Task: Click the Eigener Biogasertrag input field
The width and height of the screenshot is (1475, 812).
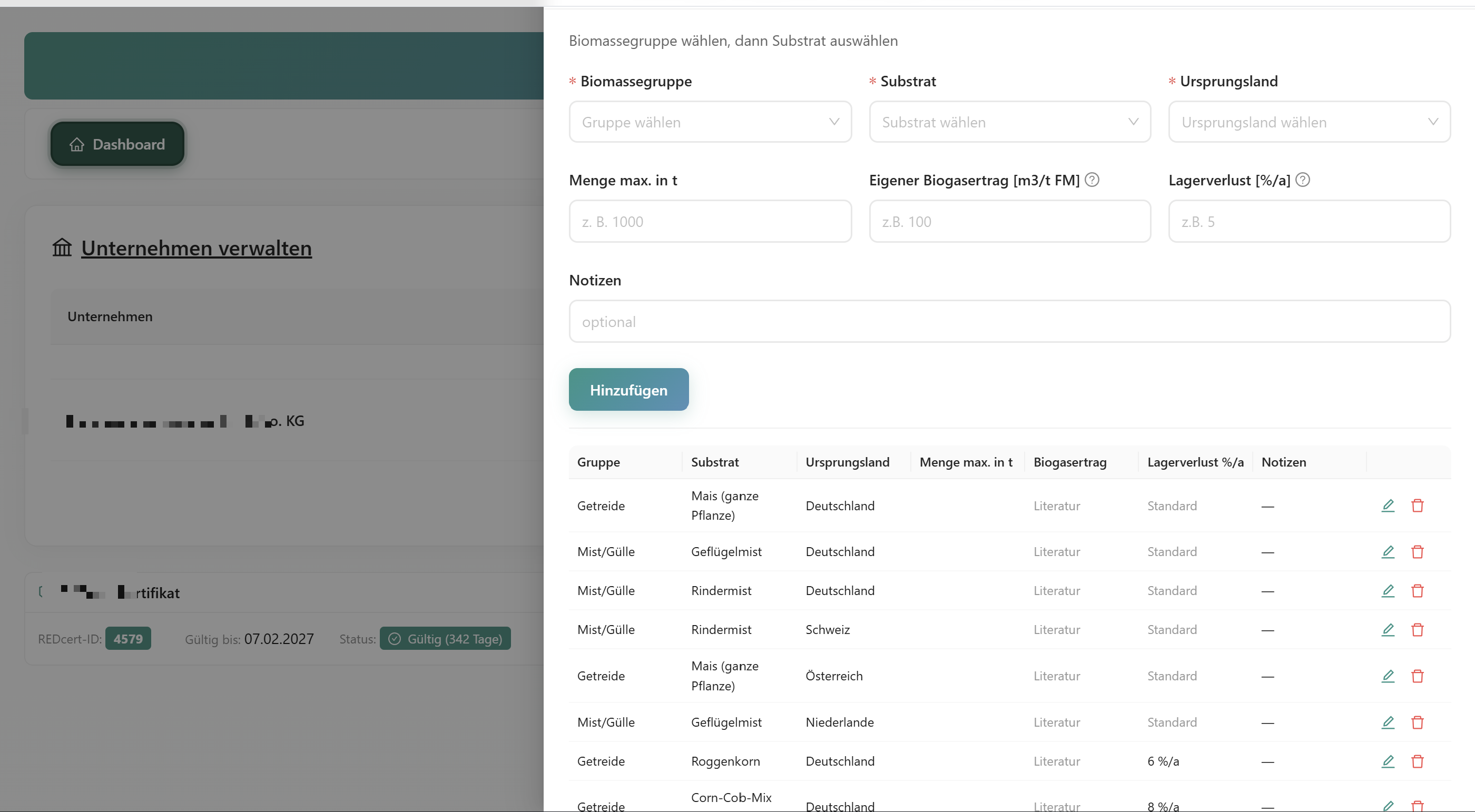Action: [x=1009, y=222]
